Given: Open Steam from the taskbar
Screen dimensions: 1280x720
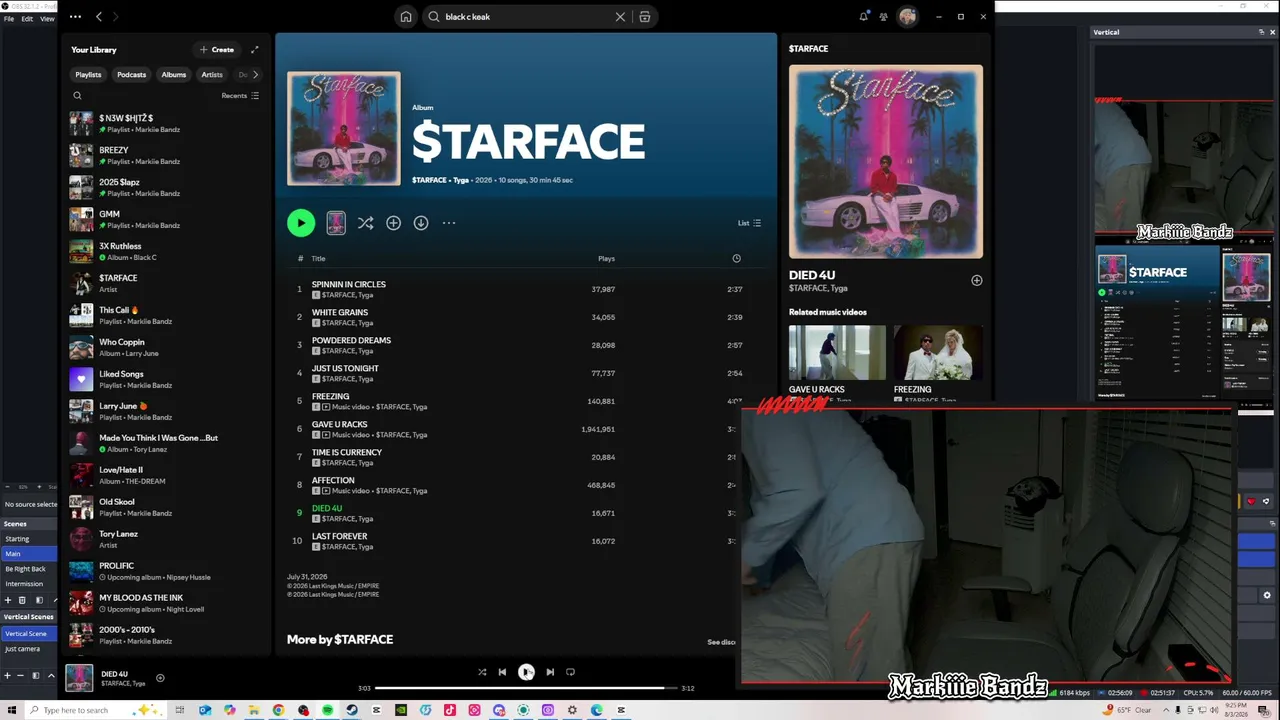Looking at the screenshot, I should [x=352, y=710].
